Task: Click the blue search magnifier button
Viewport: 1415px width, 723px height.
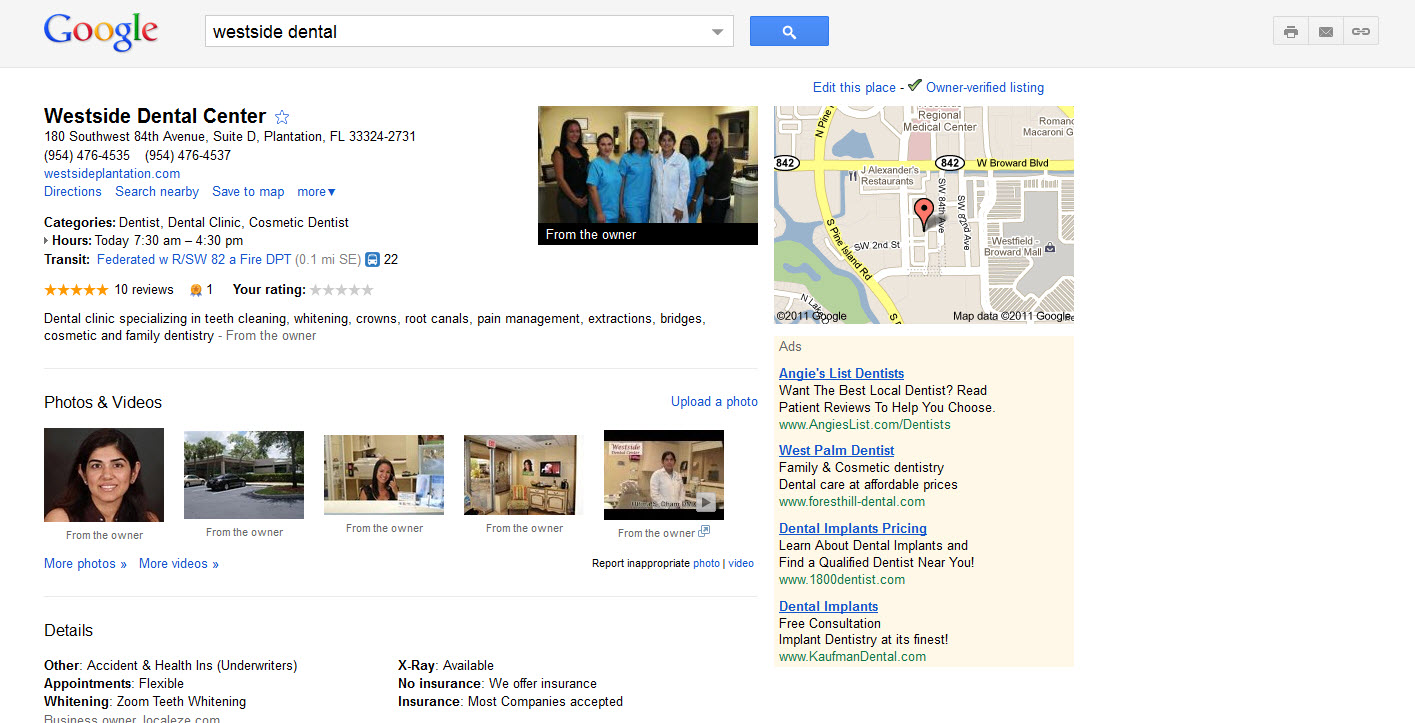Action: pos(788,32)
